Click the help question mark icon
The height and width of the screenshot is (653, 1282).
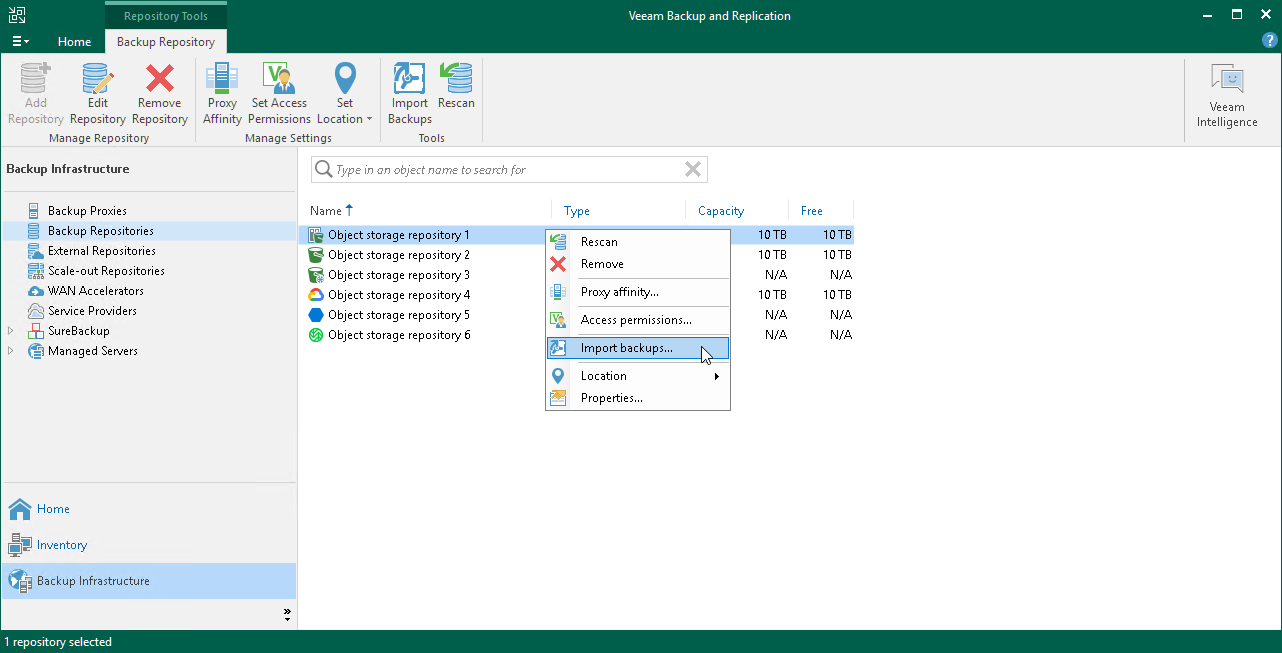coord(1270,41)
